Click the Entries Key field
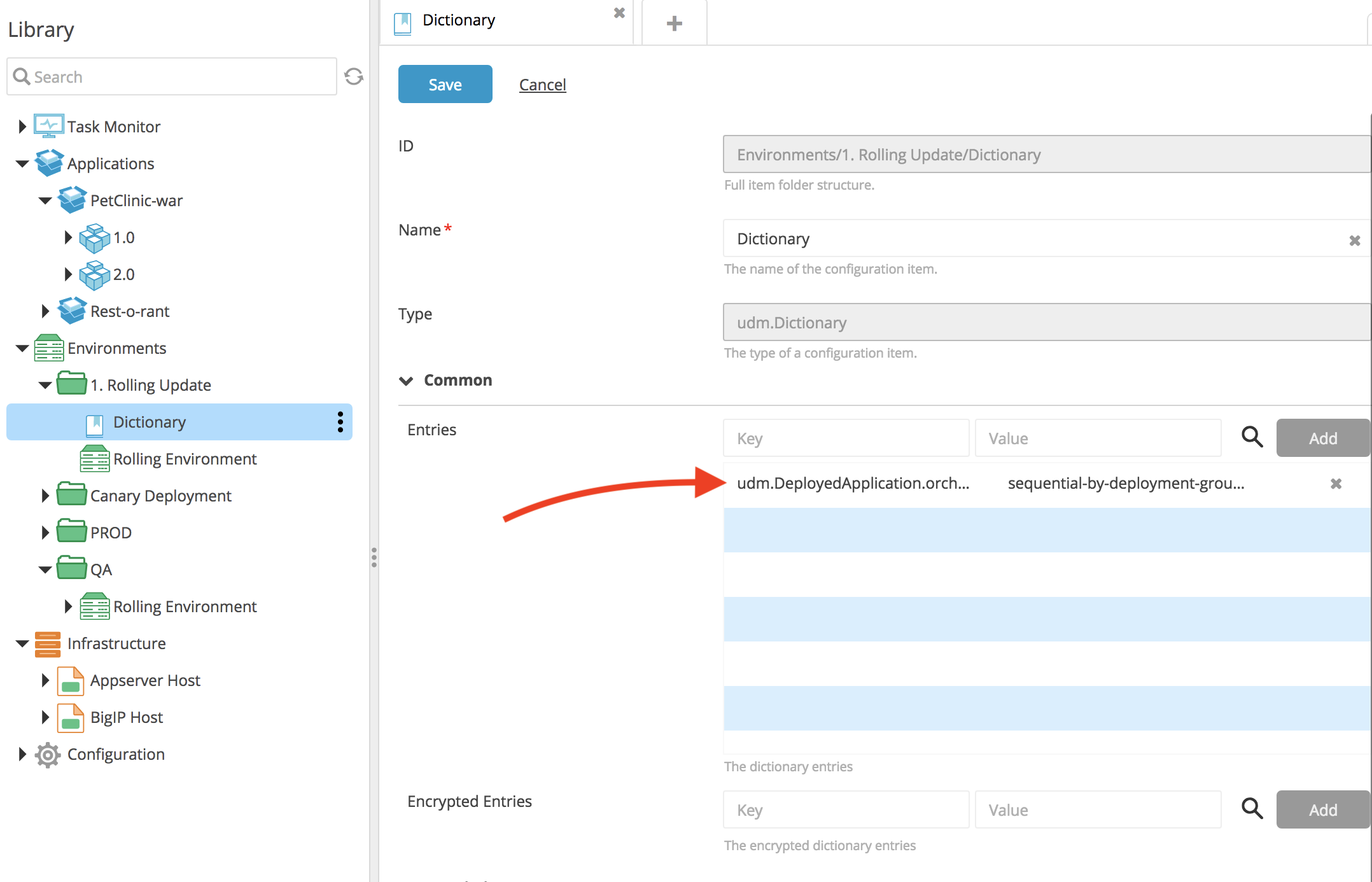Screen dimensions: 1372x882 pyautogui.click(x=846, y=438)
